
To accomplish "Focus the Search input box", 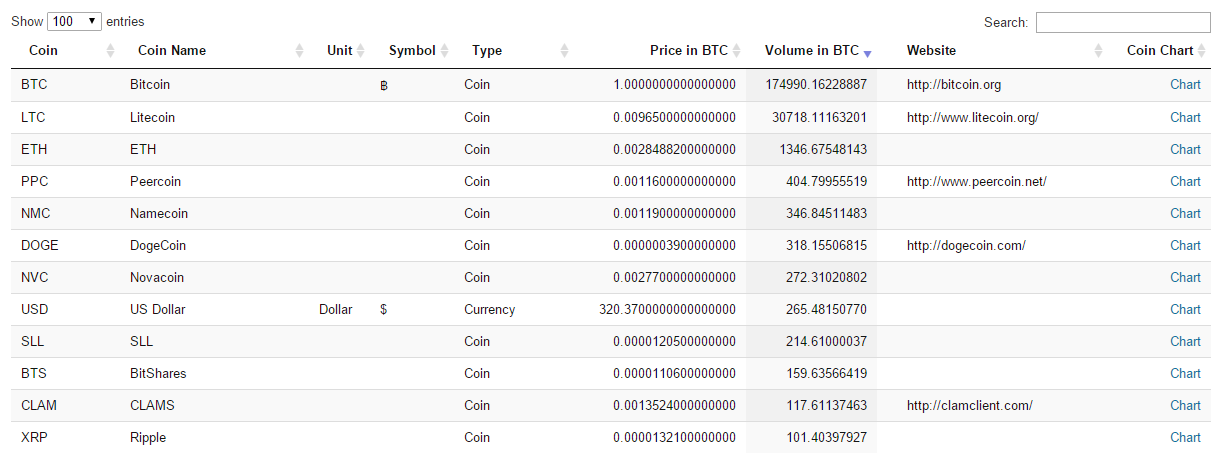I will click(x=1123, y=22).
